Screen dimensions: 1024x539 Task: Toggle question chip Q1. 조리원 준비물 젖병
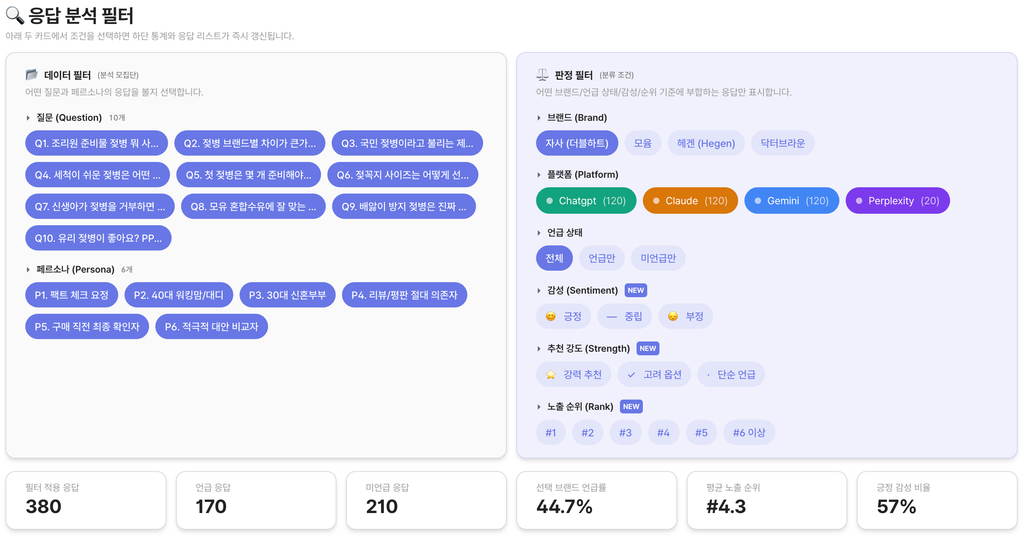click(x=97, y=143)
